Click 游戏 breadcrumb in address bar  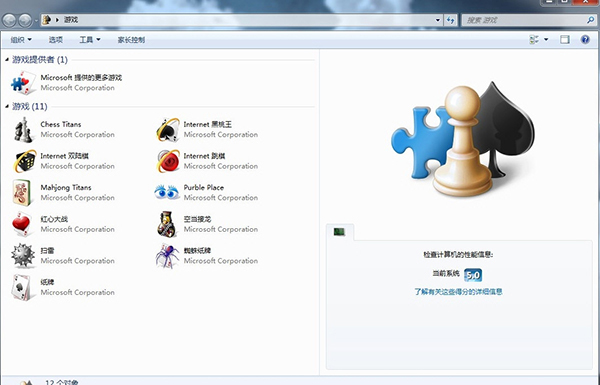(x=71, y=20)
